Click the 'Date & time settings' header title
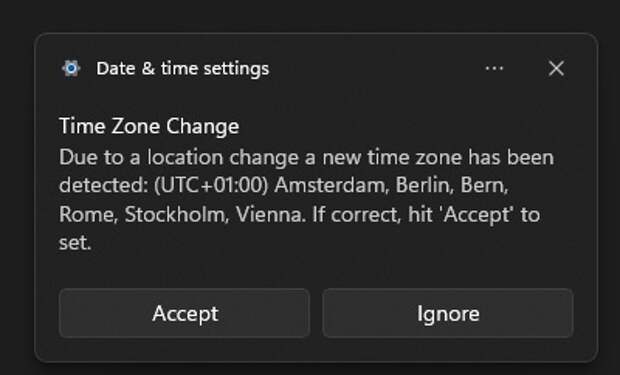Screen dimensions: 620x375 coord(183,68)
